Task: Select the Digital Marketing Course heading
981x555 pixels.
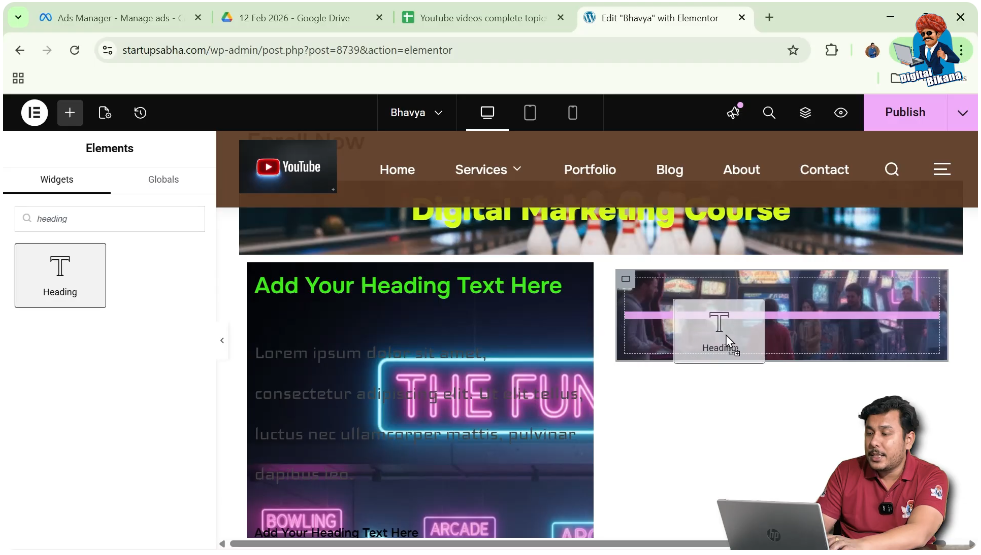Action: tap(601, 211)
